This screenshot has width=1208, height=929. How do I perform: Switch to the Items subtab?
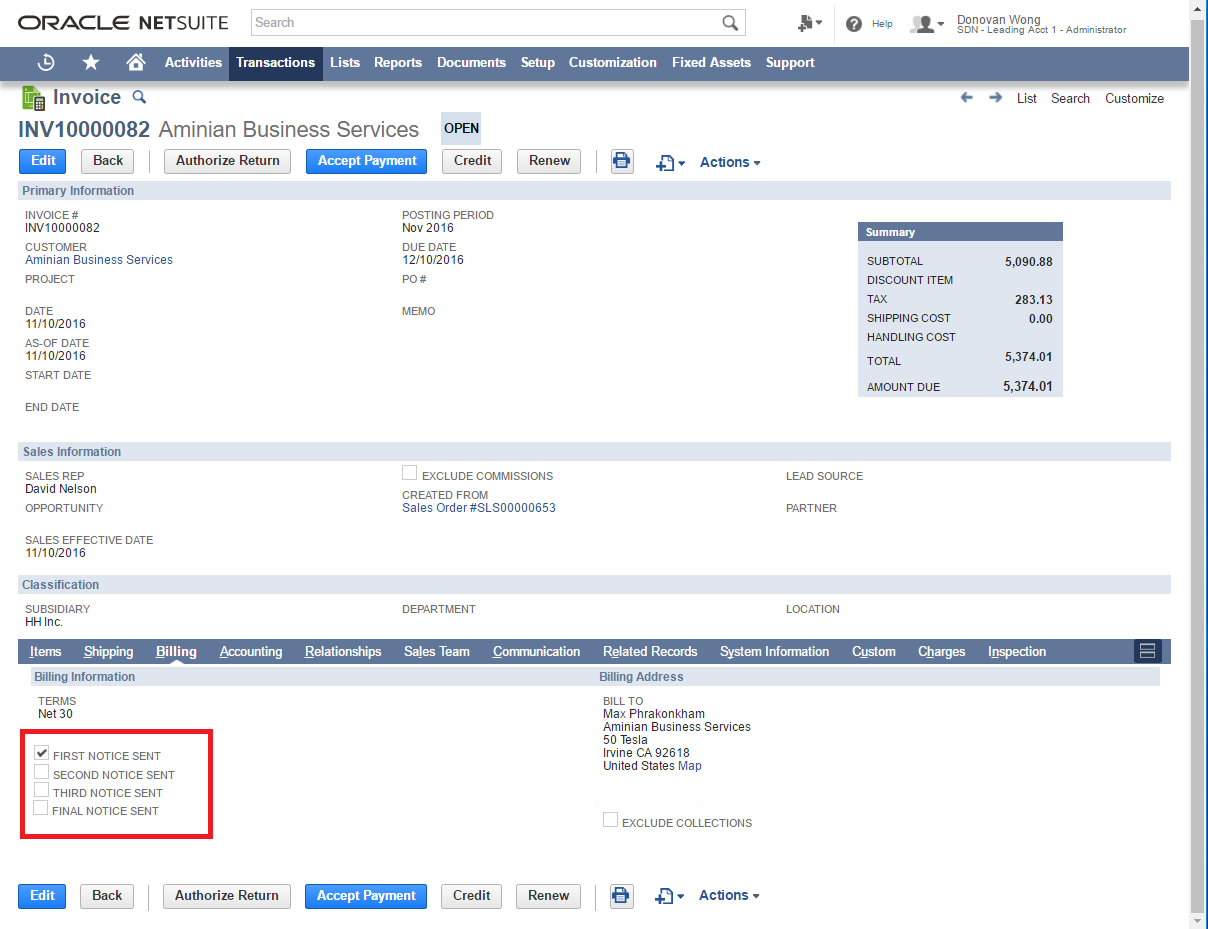tap(45, 651)
